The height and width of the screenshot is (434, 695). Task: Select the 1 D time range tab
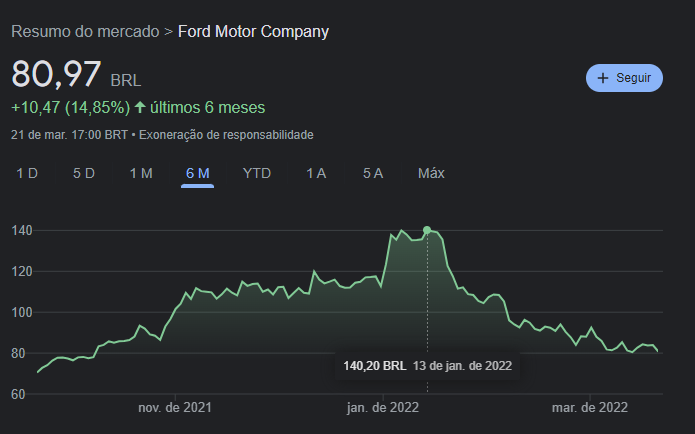27,173
